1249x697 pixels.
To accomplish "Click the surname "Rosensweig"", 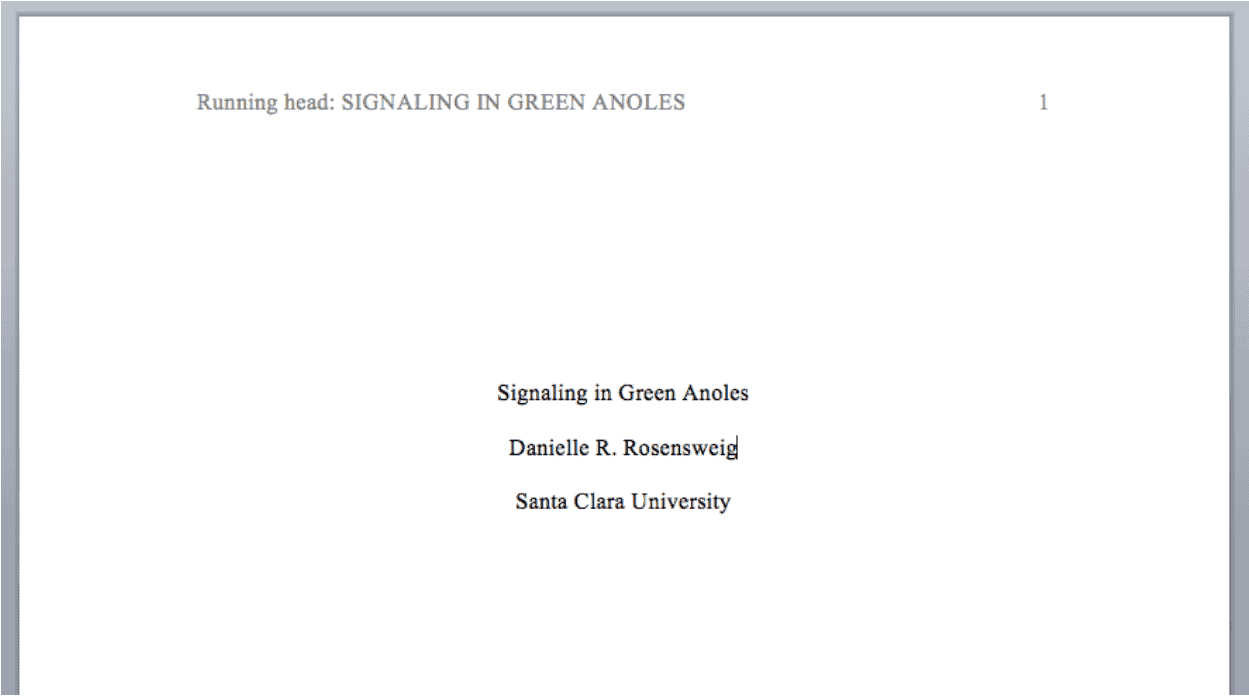I will pos(680,448).
